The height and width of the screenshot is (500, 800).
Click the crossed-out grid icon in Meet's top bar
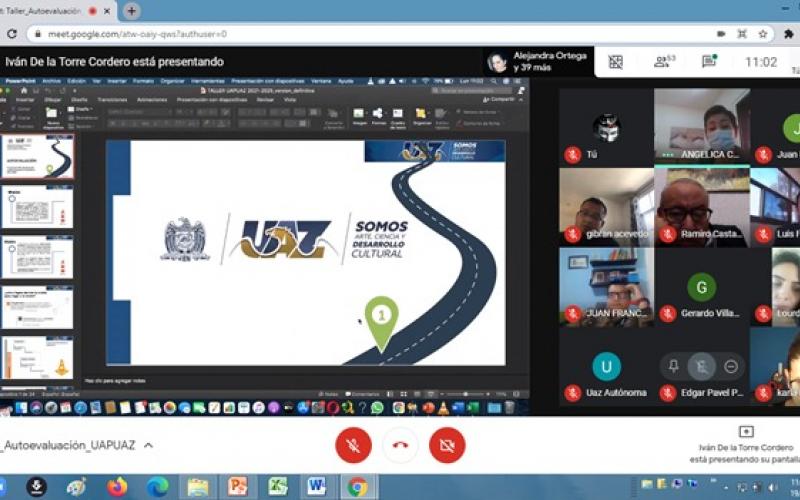615,62
